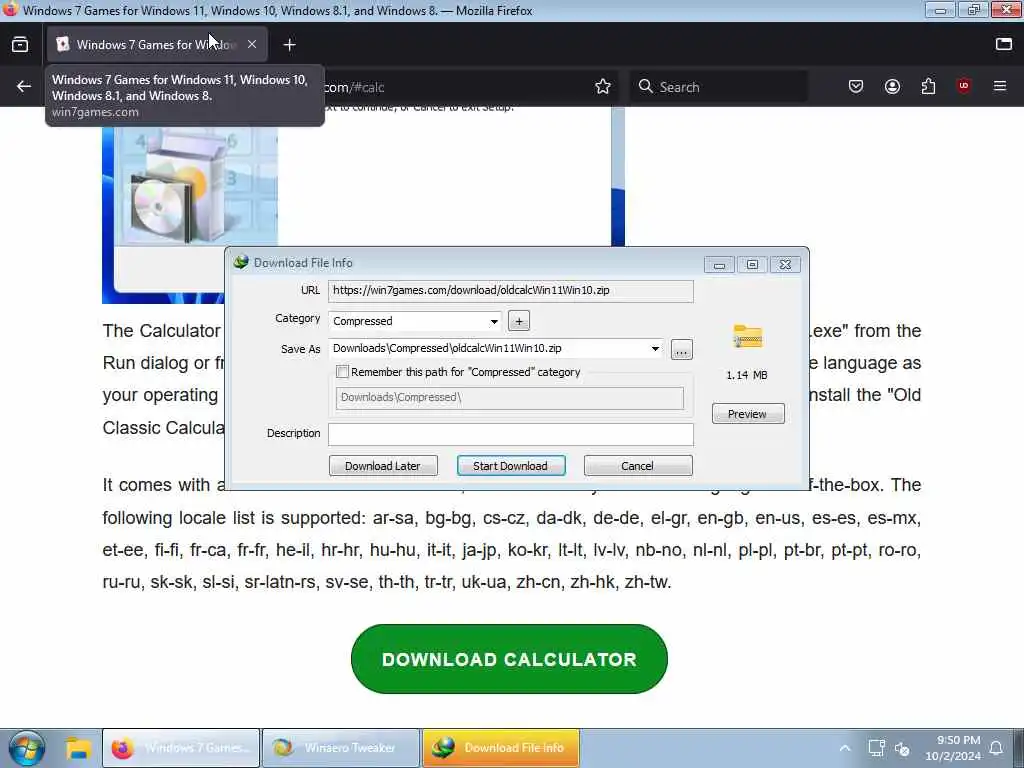Open the Extensions puzzle icon
The width and height of the screenshot is (1024, 768).
tap(928, 86)
